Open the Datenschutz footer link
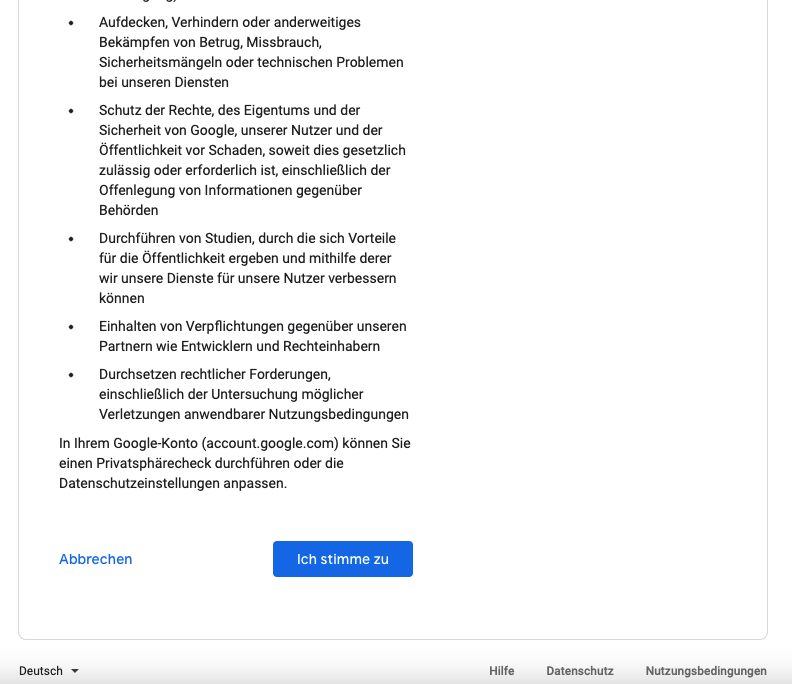The image size is (792, 684). click(580, 671)
